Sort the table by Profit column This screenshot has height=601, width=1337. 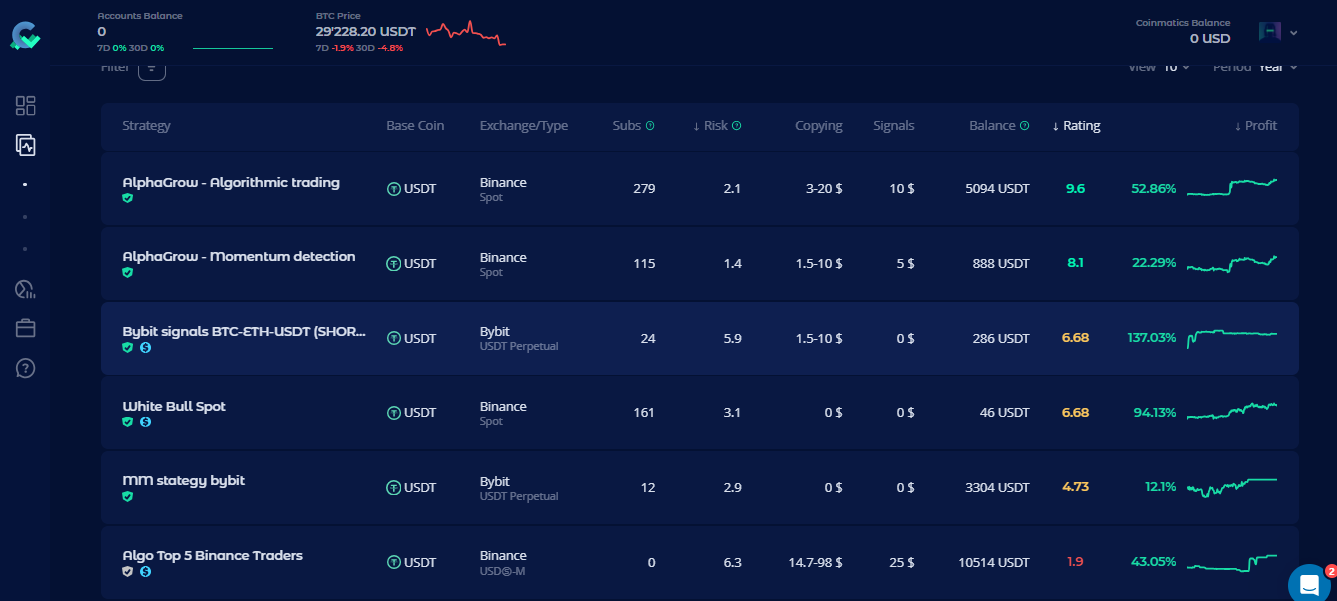1255,126
